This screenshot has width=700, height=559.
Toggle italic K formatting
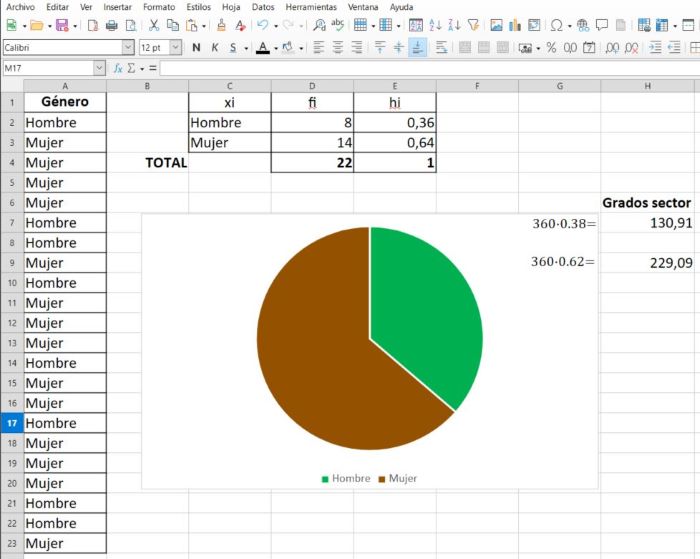[x=215, y=47]
